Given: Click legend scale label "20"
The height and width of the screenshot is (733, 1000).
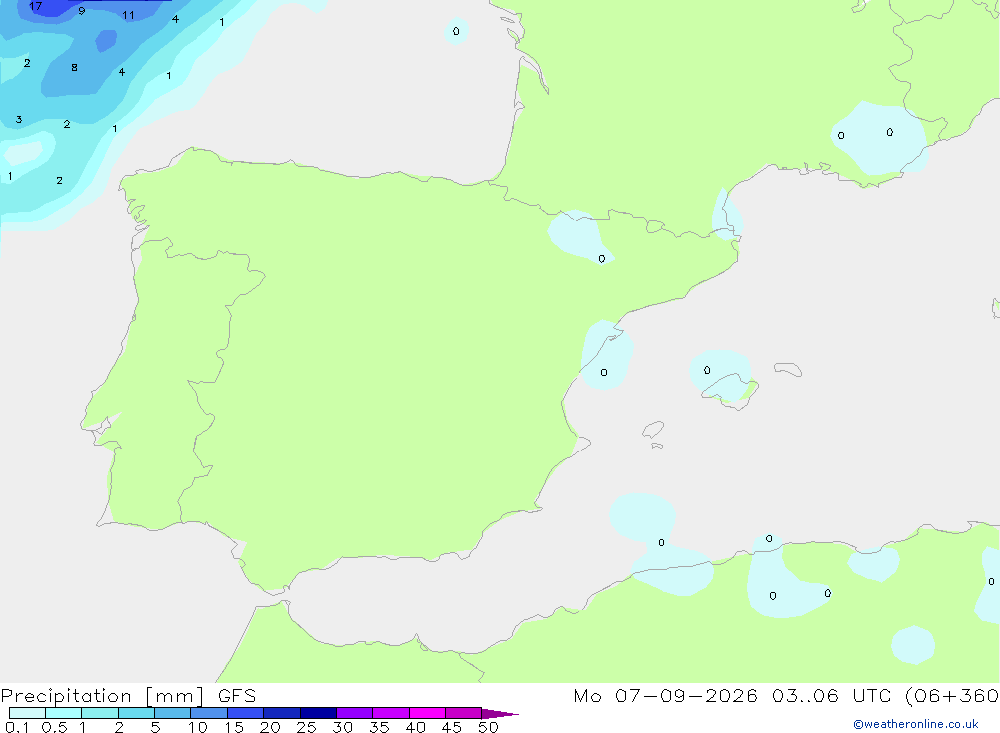Looking at the screenshot, I should pos(270,727).
